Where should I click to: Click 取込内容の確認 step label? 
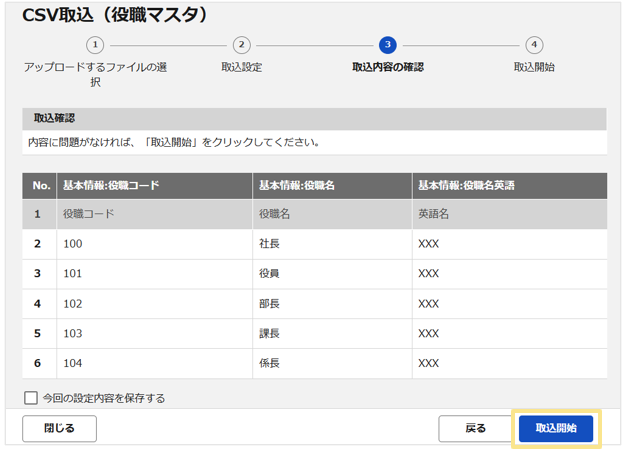pos(388,67)
